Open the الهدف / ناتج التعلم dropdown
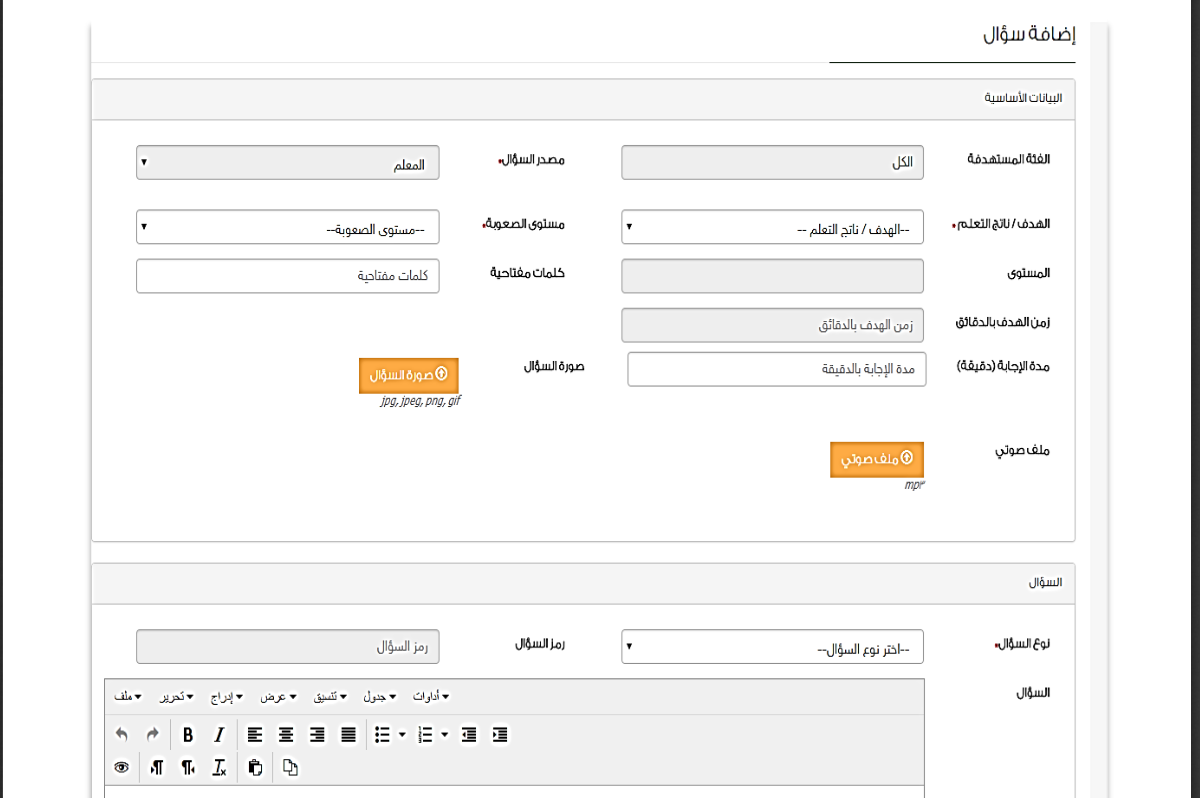The height and width of the screenshot is (798, 1200). [773, 227]
